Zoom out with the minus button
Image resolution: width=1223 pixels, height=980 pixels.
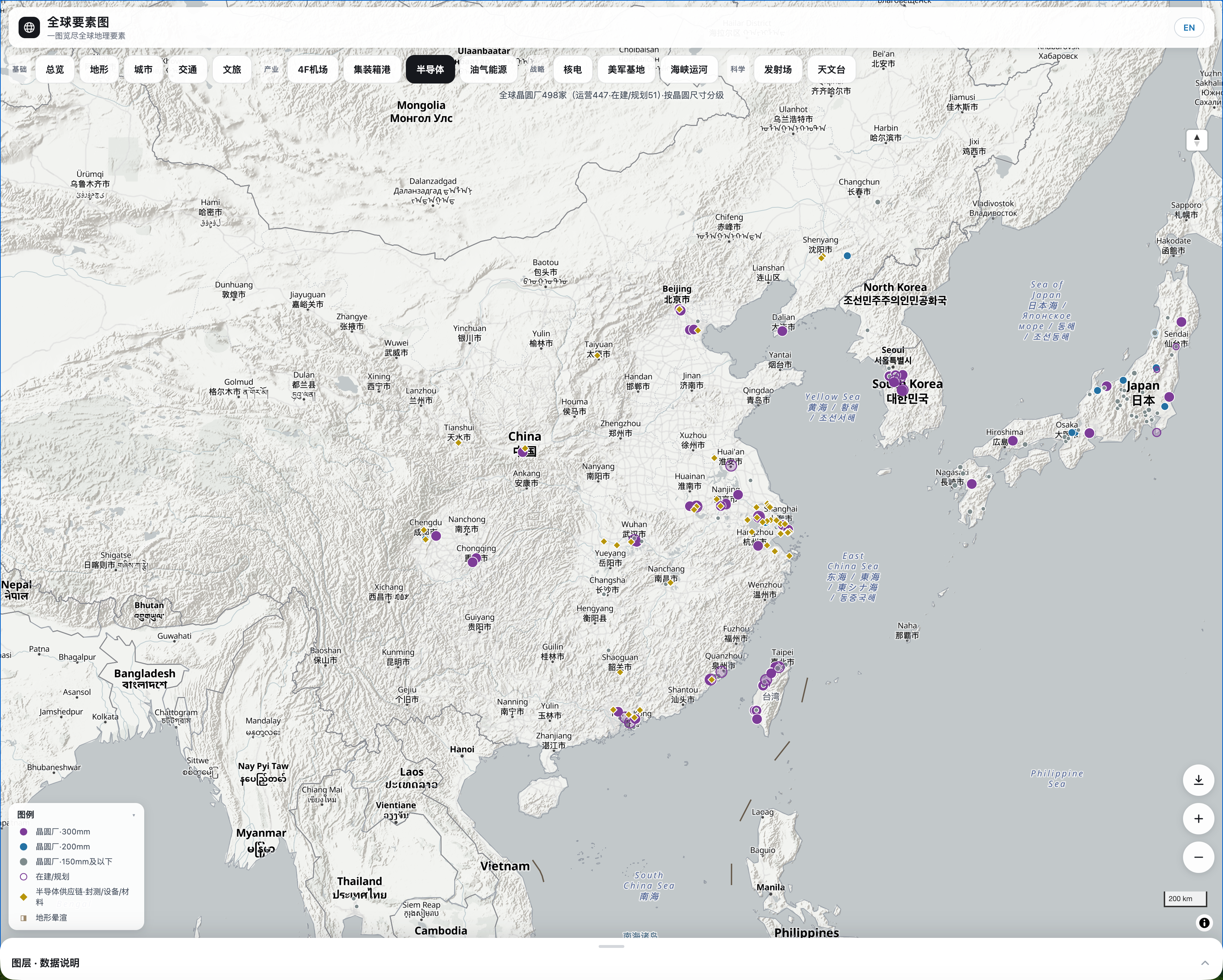click(x=1198, y=857)
